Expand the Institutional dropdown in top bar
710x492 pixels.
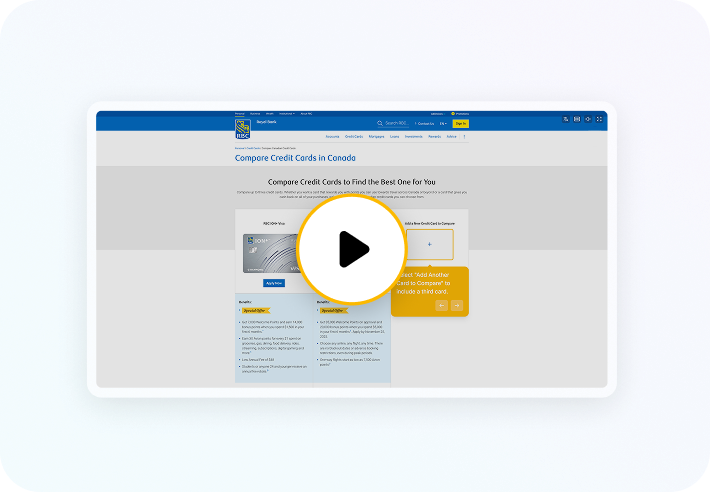point(287,114)
